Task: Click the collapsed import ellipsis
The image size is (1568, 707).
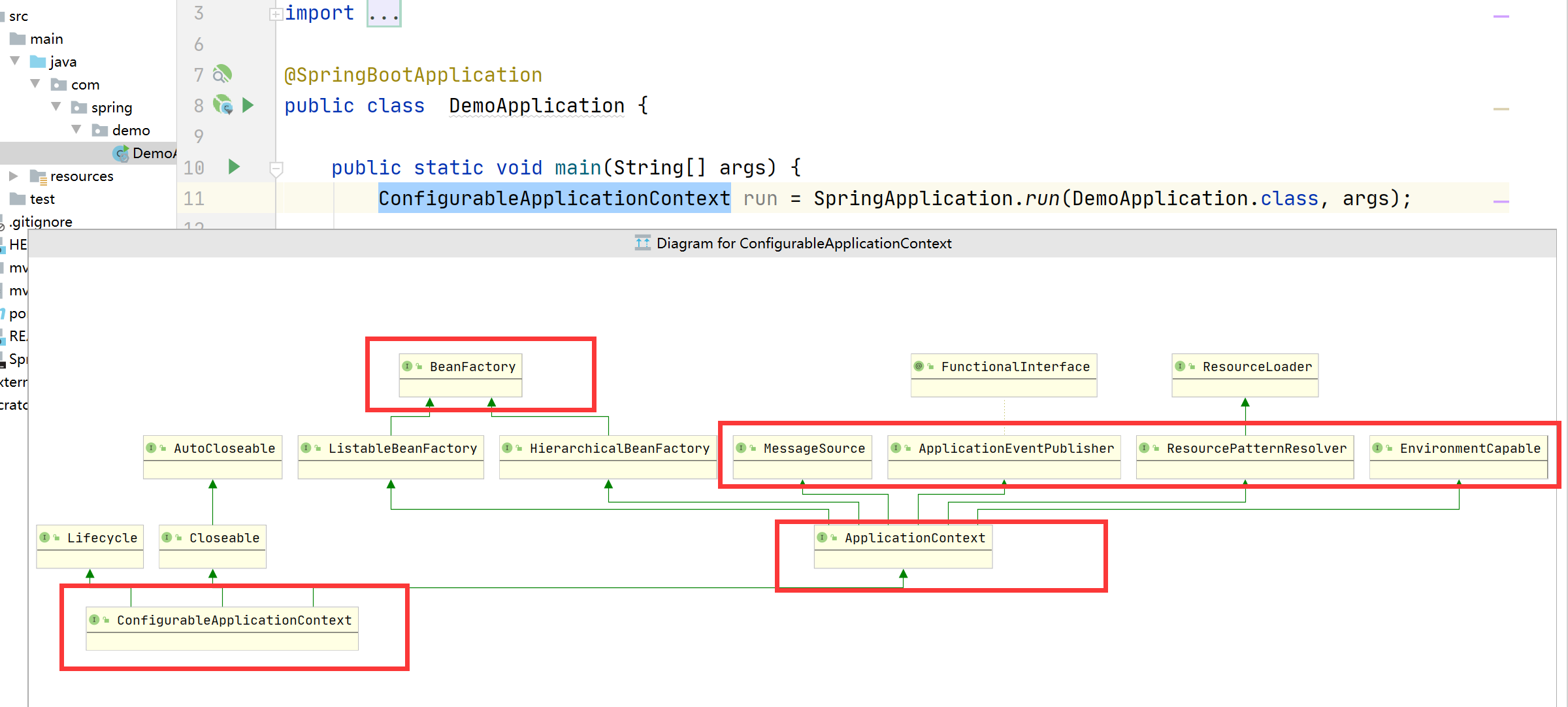Action: pos(384,13)
